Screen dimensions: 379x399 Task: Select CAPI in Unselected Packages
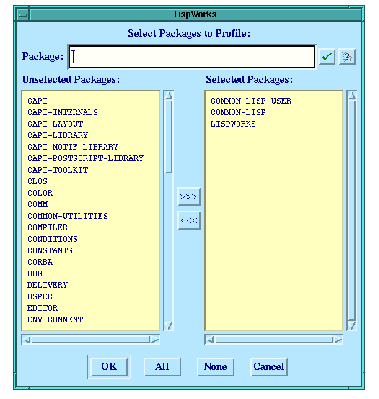[37, 101]
